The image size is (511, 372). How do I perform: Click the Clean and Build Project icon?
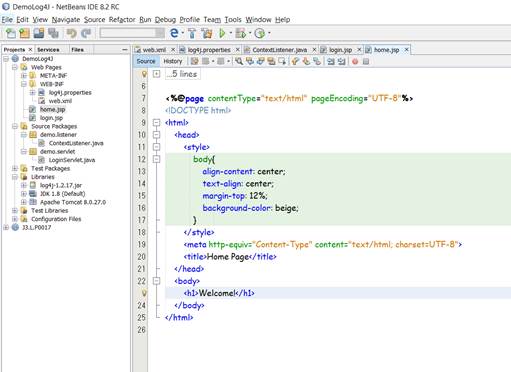point(207,33)
